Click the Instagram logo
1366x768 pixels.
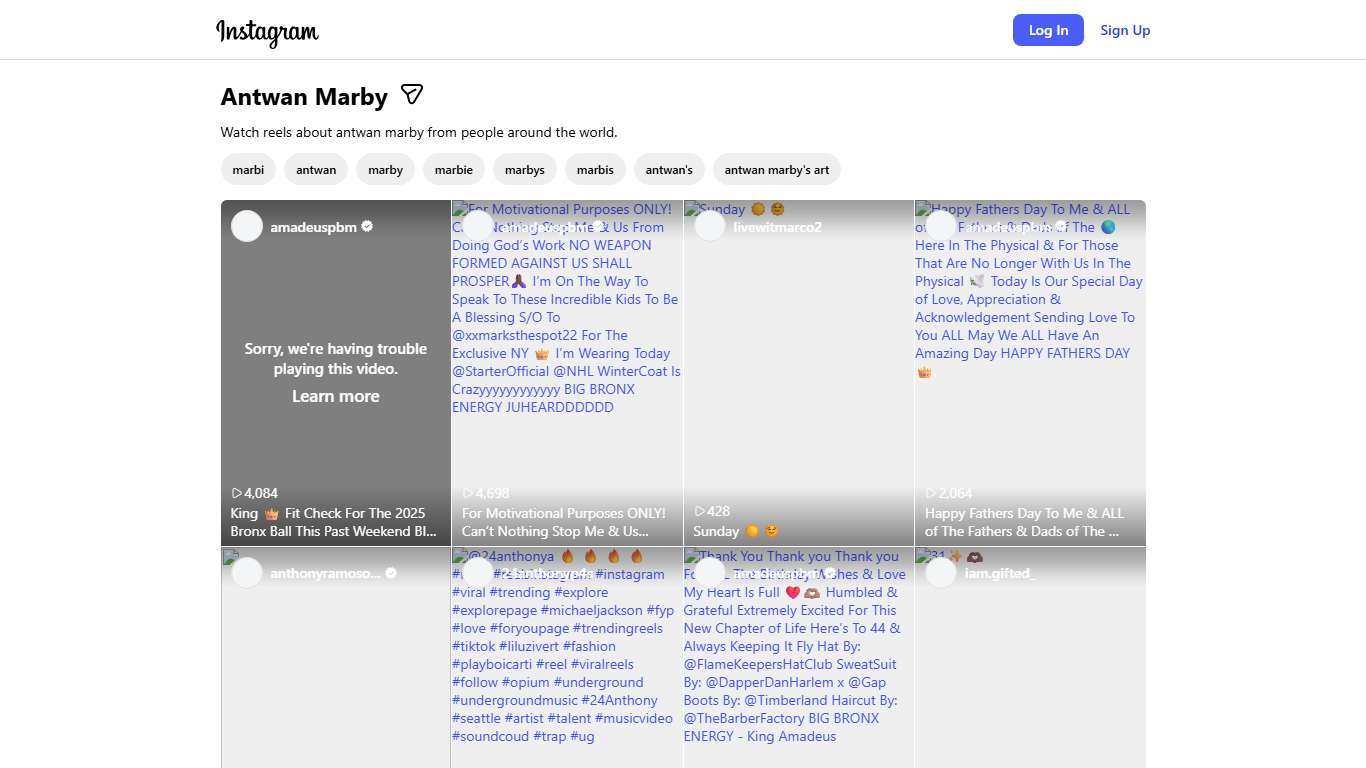pyautogui.click(x=267, y=32)
